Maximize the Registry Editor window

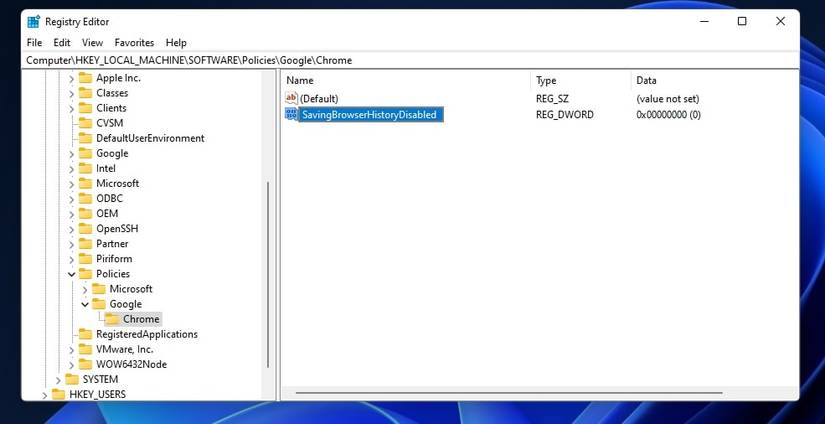coord(742,22)
